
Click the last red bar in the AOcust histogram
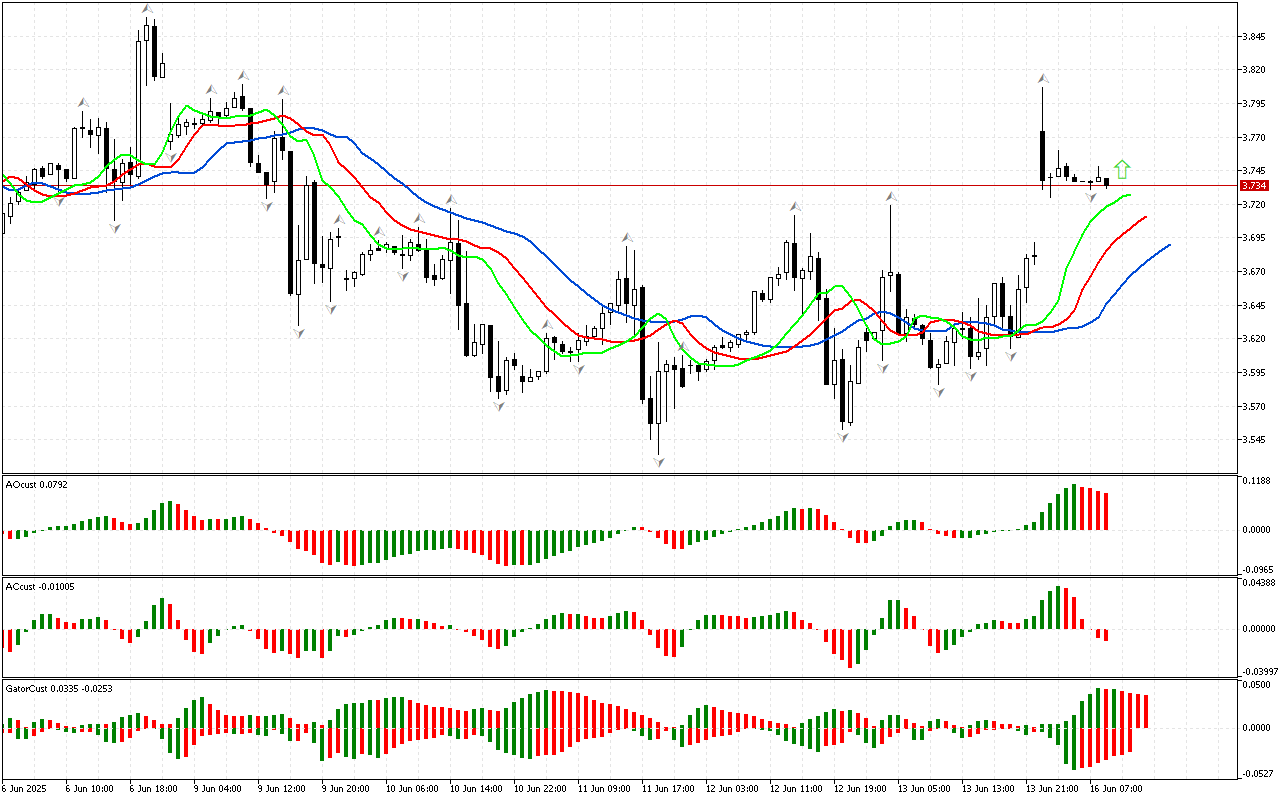coord(1107,511)
